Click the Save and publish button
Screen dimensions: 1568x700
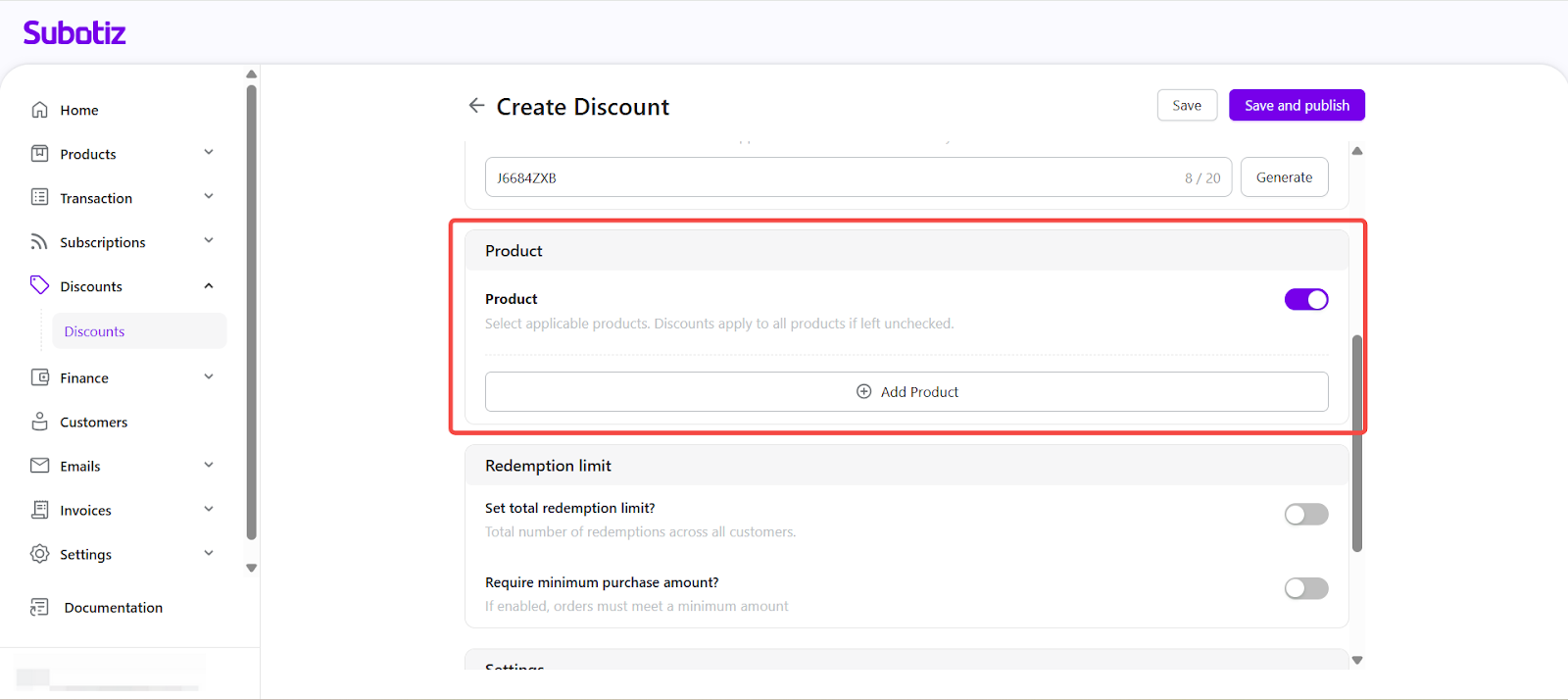click(1297, 106)
